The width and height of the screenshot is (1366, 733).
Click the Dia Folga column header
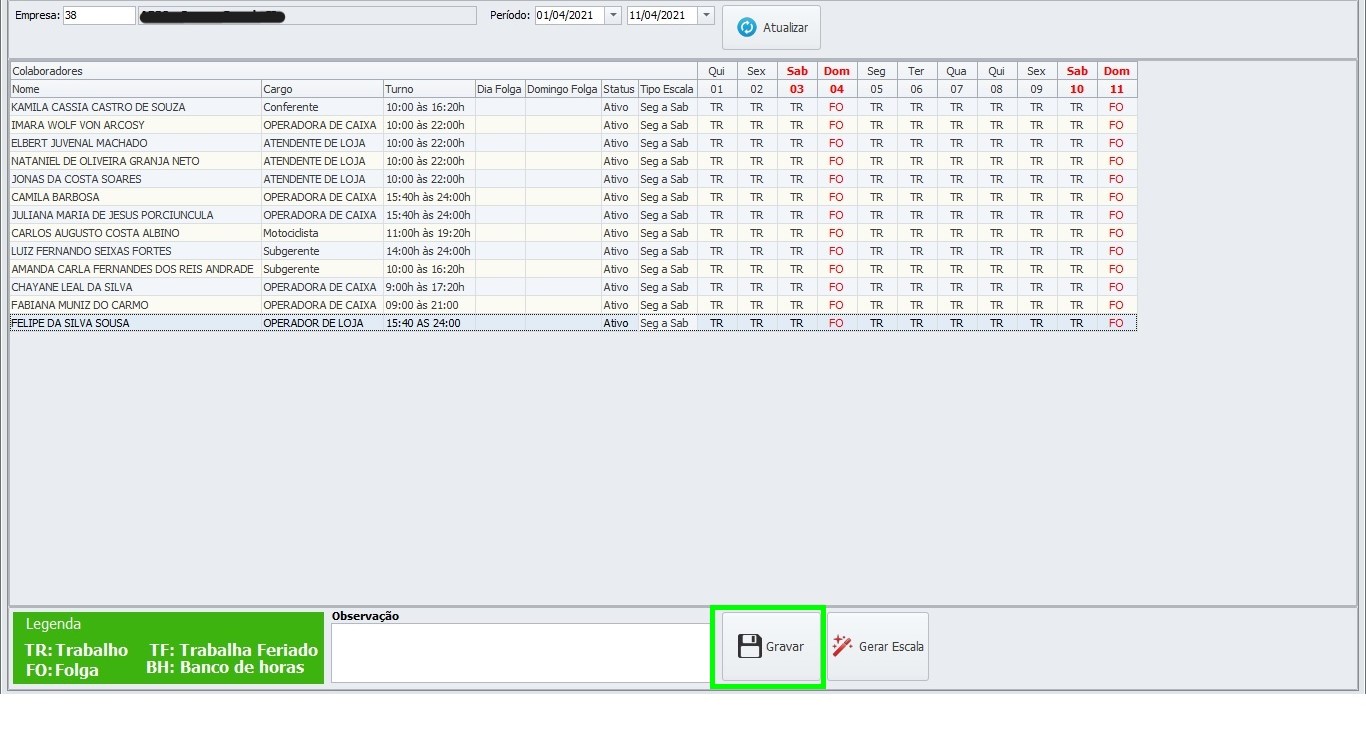[499, 89]
